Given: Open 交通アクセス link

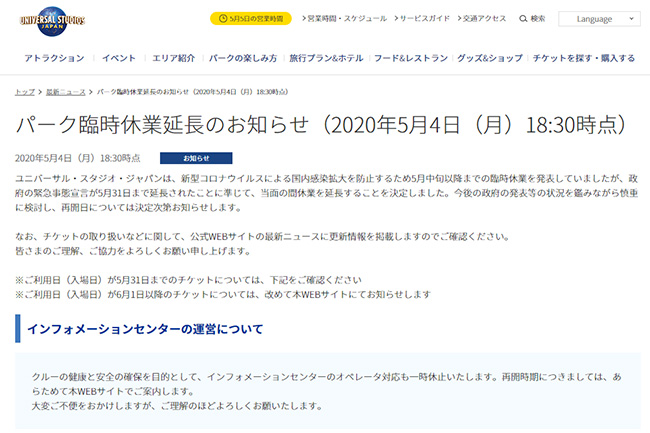Looking at the screenshot, I should pyautogui.click(x=482, y=19).
